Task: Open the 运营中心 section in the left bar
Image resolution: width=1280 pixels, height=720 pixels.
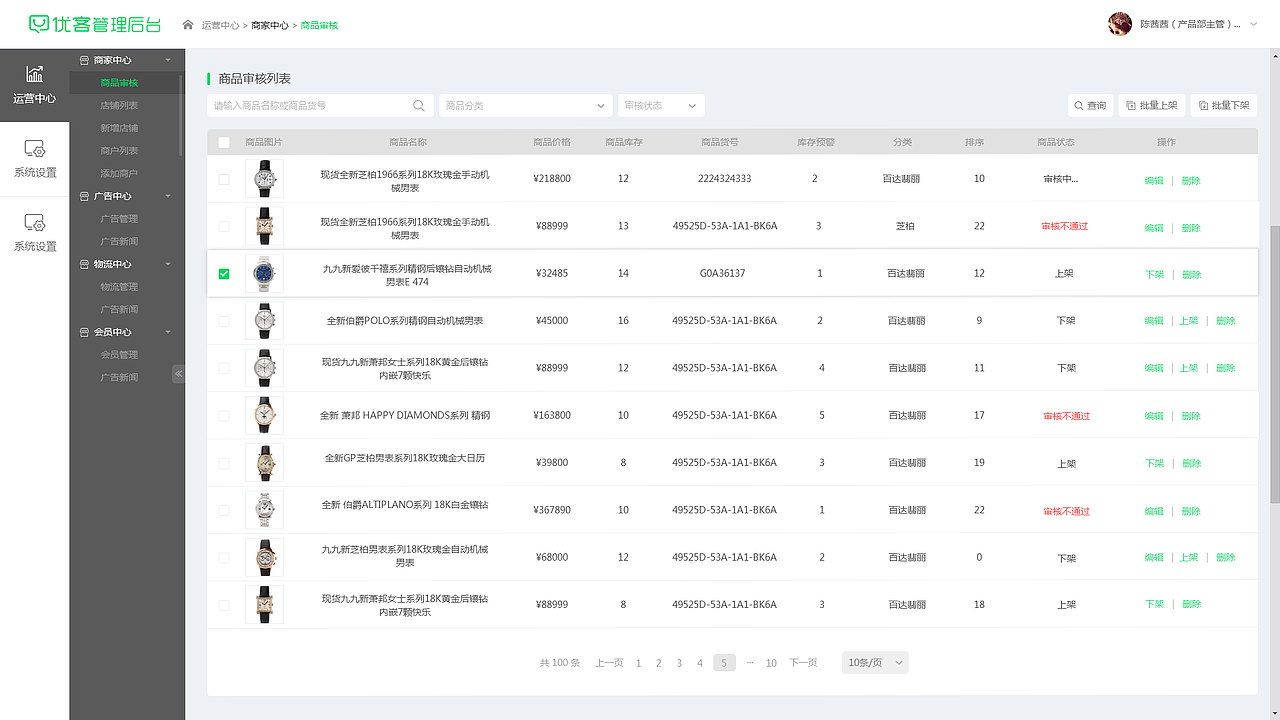Action: coord(35,85)
